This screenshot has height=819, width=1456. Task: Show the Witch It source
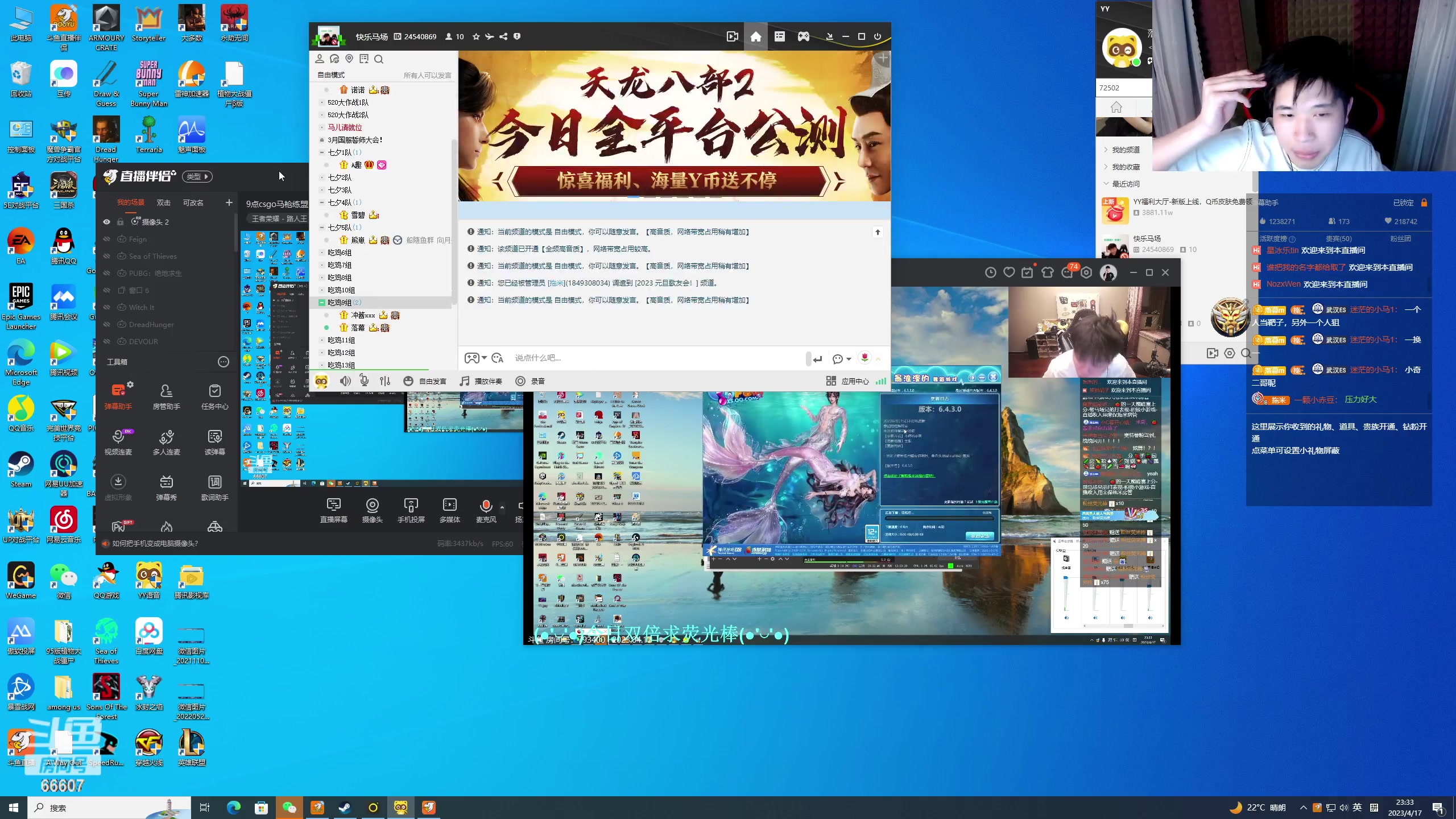click(106, 308)
